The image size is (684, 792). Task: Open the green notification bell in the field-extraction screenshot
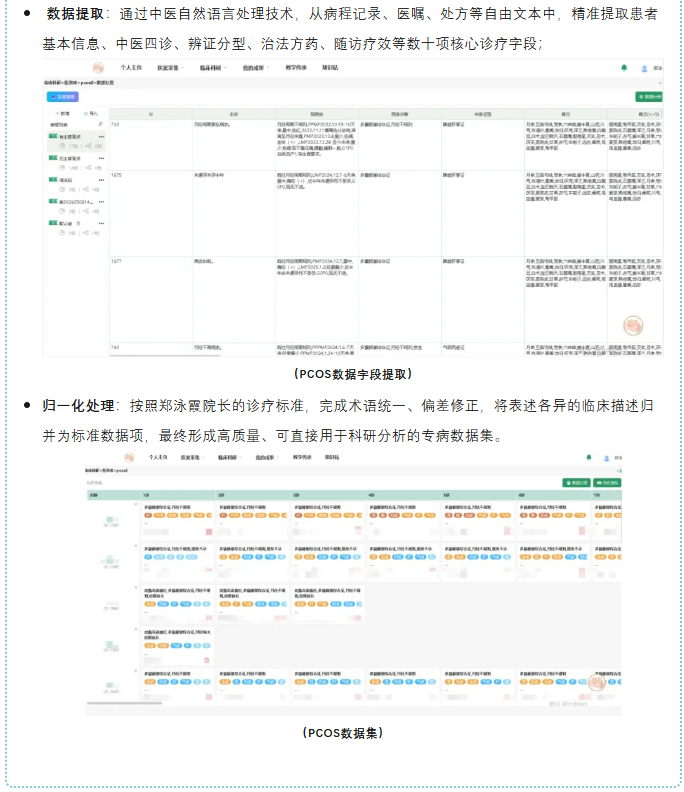624,68
